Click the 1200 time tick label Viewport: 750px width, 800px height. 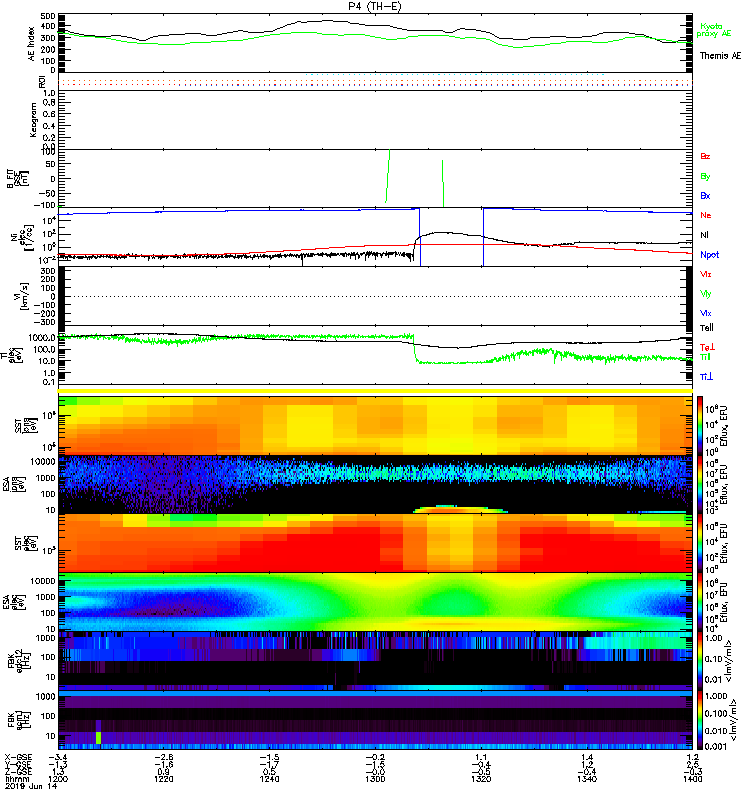(58, 779)
